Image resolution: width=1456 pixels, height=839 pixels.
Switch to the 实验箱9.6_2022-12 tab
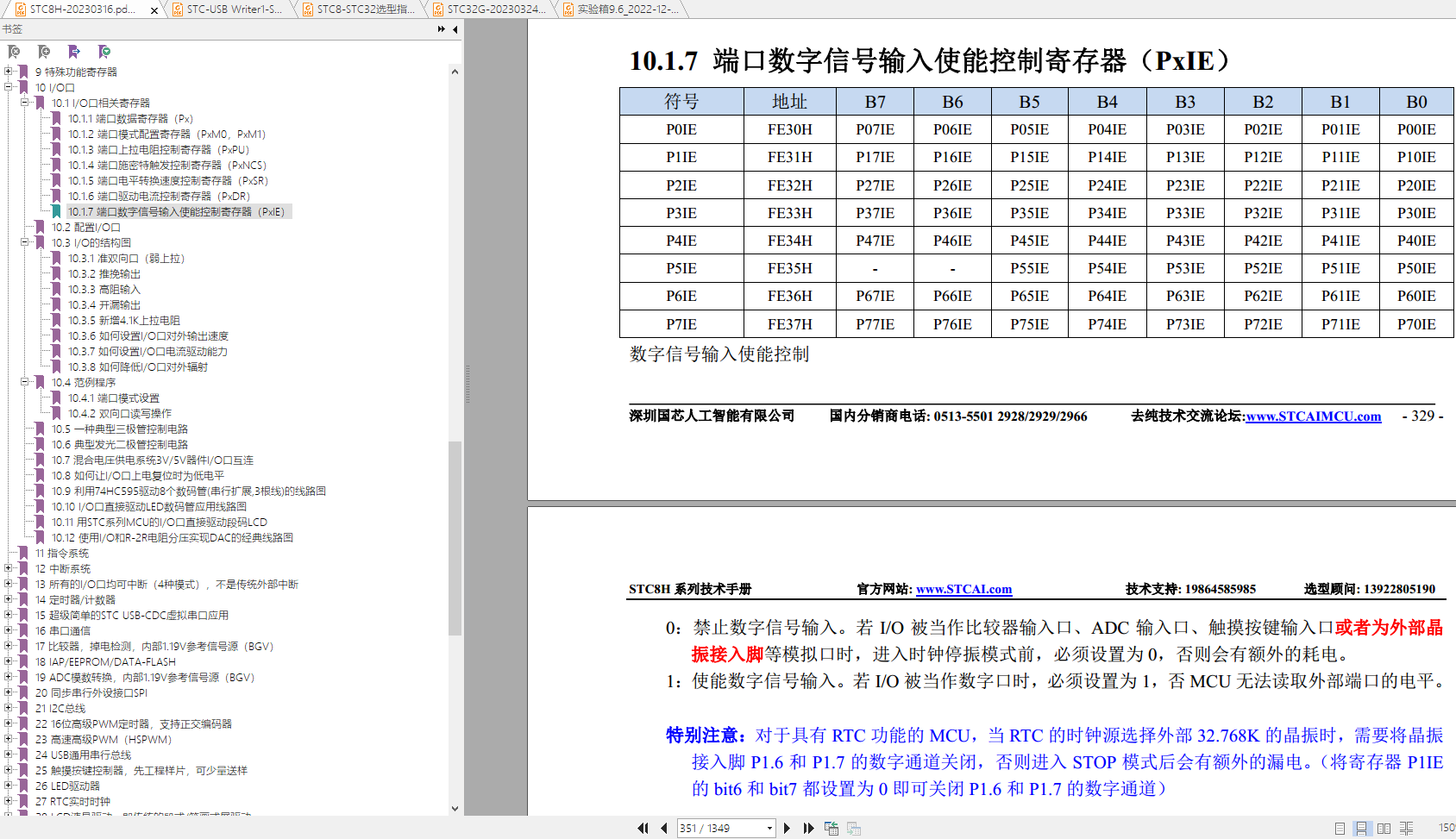click(621, 9)
